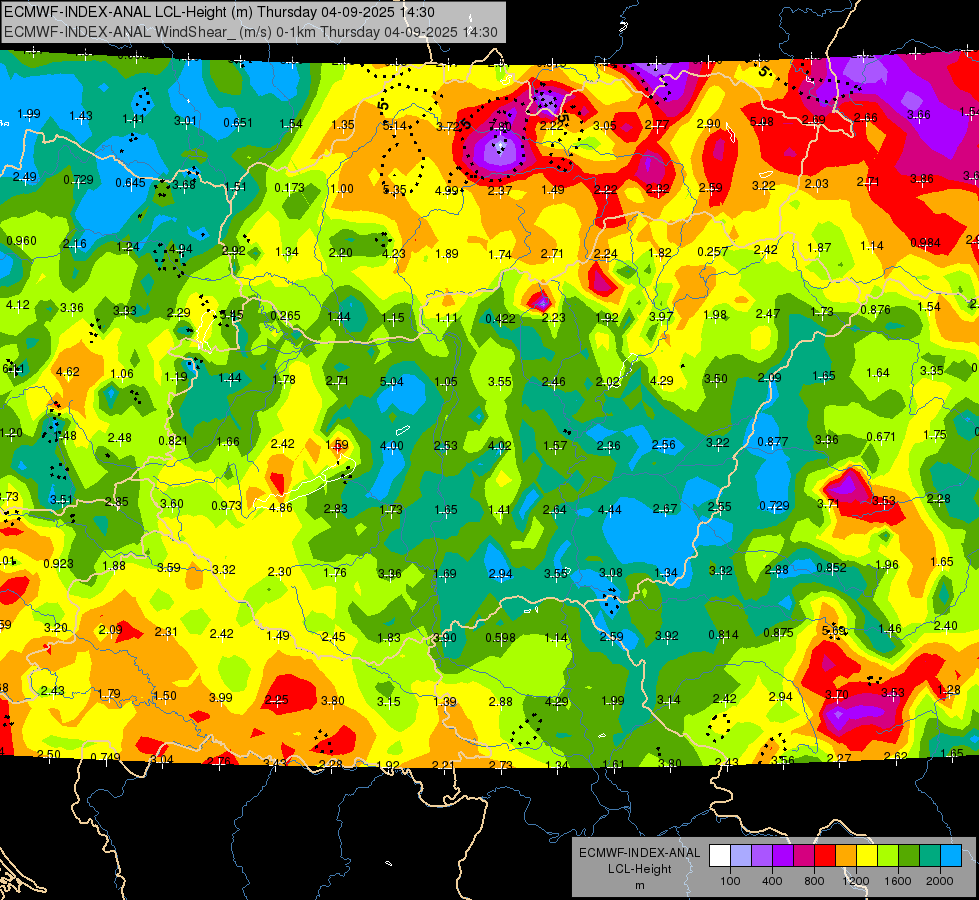This screenshot has height=900, width=979.
Task: Pick the yellow legend swatch
Action: (867, 856)
